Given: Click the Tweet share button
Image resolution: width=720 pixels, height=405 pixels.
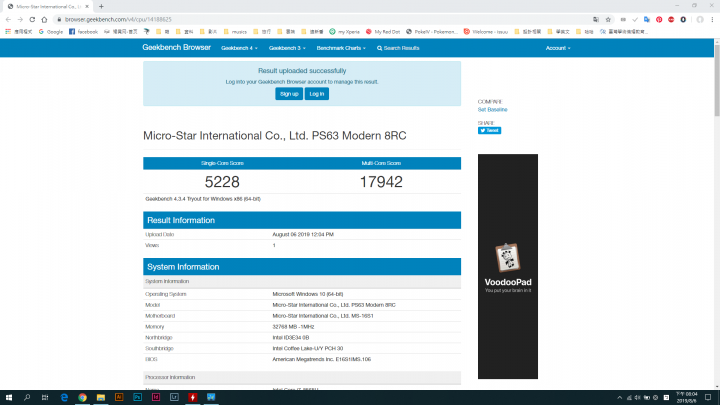Looking at the screenshot, I should 489,130.
